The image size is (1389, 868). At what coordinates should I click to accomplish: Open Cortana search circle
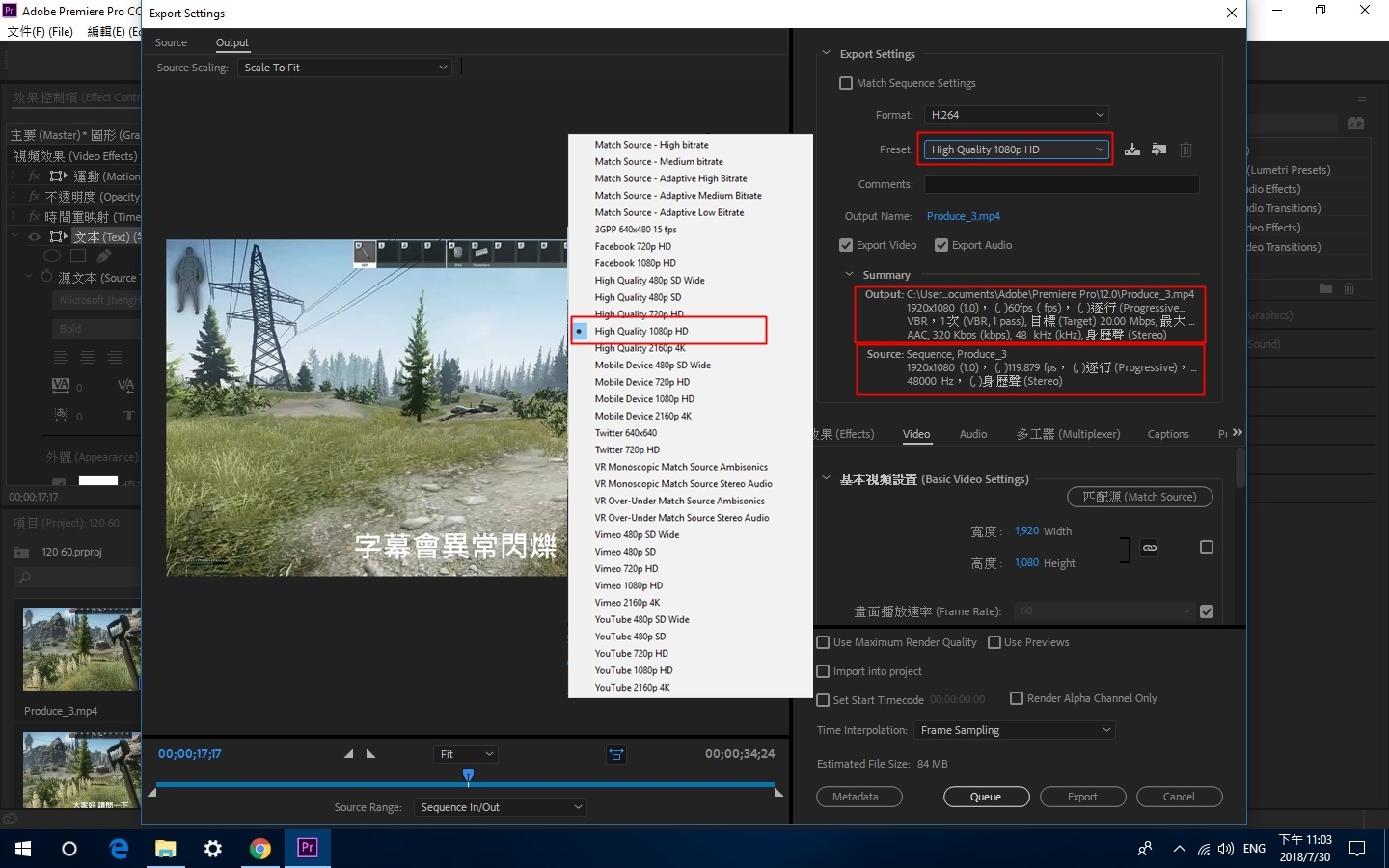[x=69, y=848]
